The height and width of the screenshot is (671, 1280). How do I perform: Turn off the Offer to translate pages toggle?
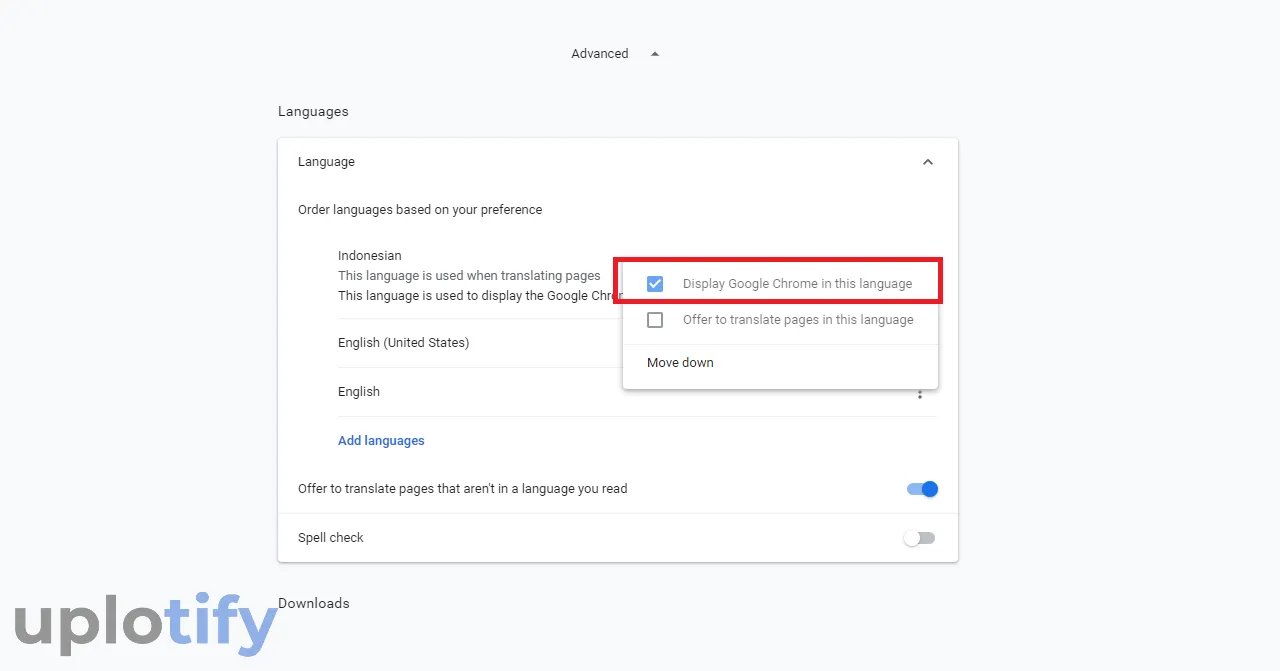[x=922, y=489]
